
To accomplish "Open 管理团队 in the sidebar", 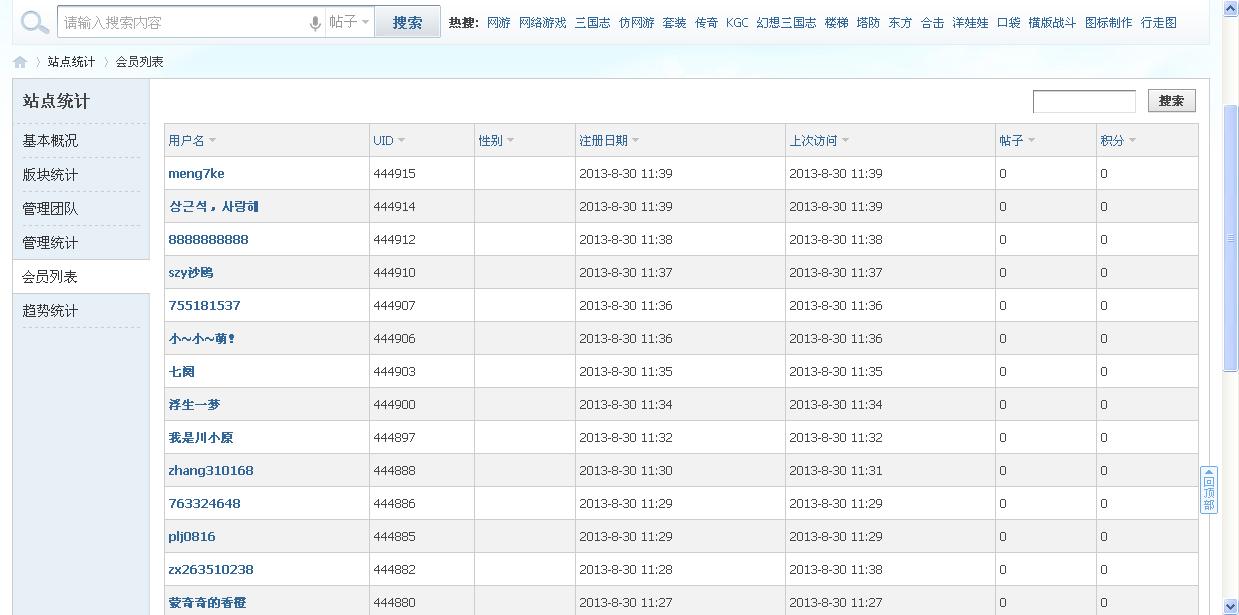I will click(x=50, y=209).
